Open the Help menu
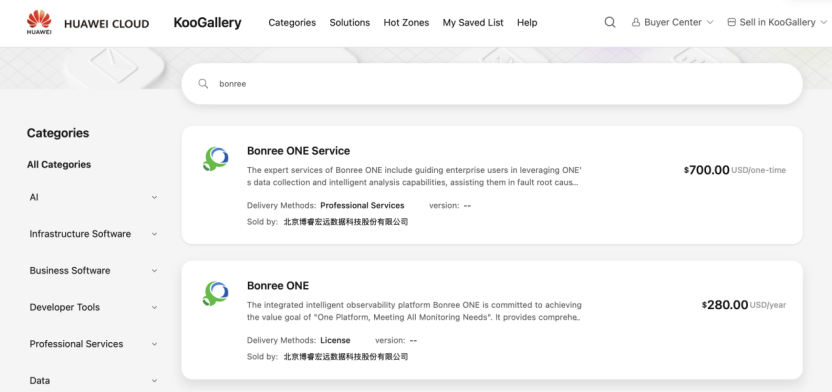This screenshot has width=832, height=392. click(x=527, y=23)
